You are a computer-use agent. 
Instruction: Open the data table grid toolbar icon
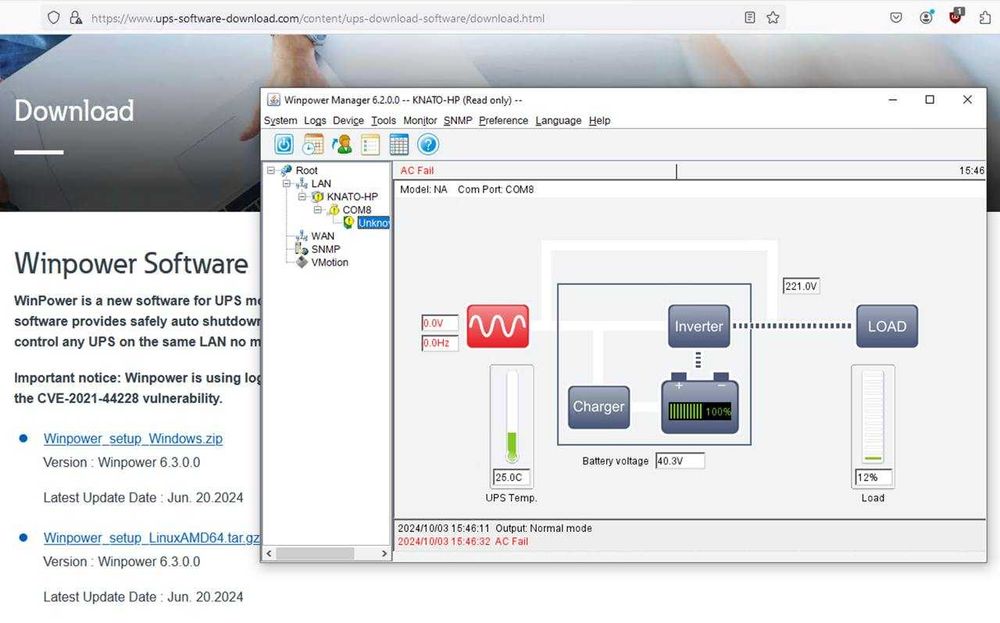[x=399, y=145]
